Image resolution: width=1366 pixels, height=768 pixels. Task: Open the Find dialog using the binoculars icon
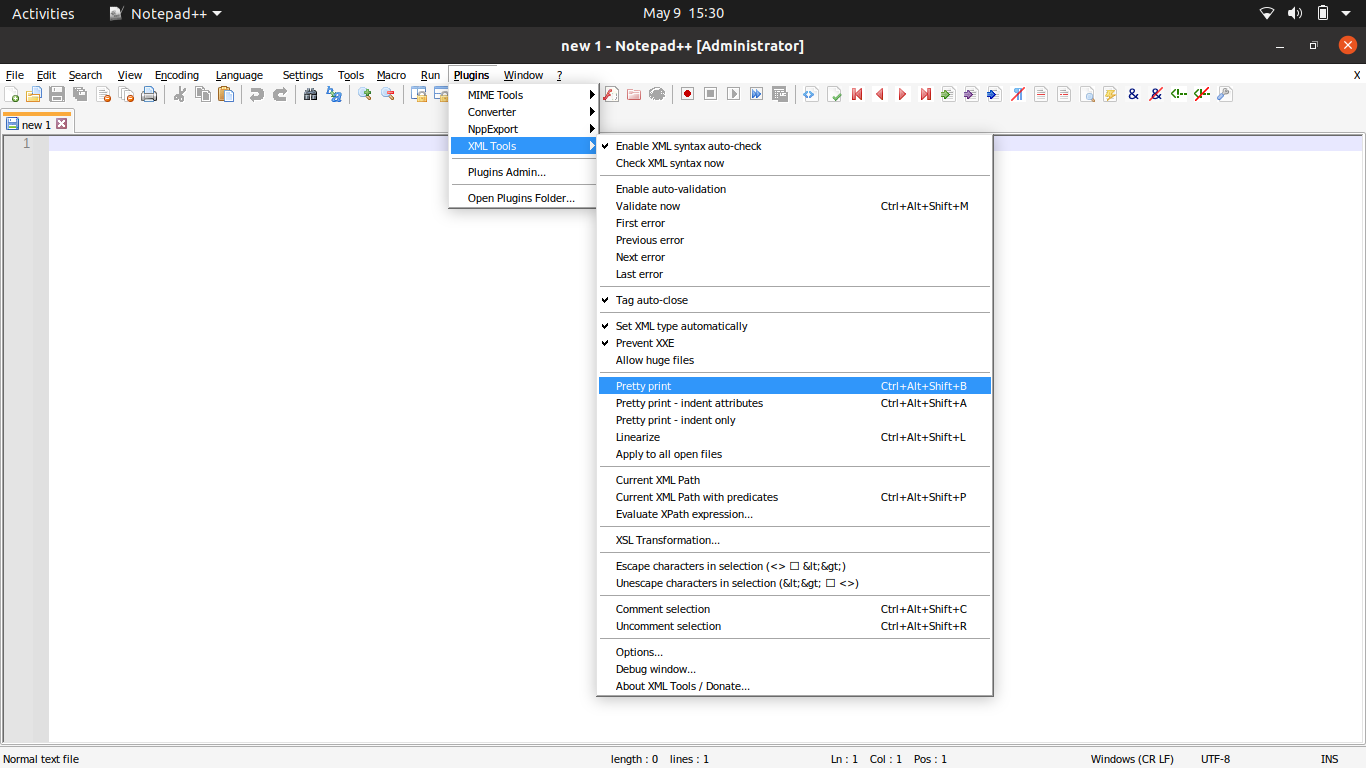(x=312, y=94)
